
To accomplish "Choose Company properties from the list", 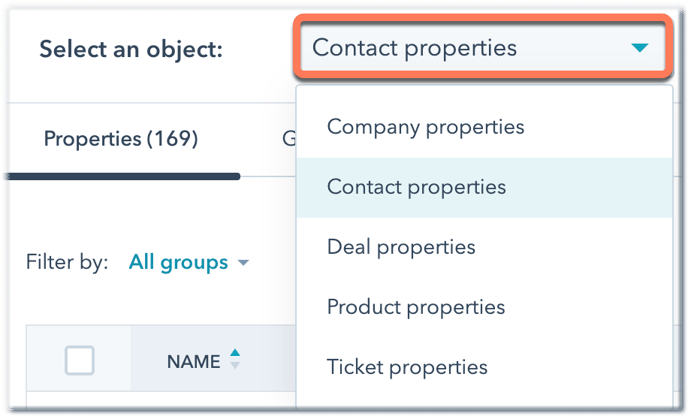I will (425, 127).
